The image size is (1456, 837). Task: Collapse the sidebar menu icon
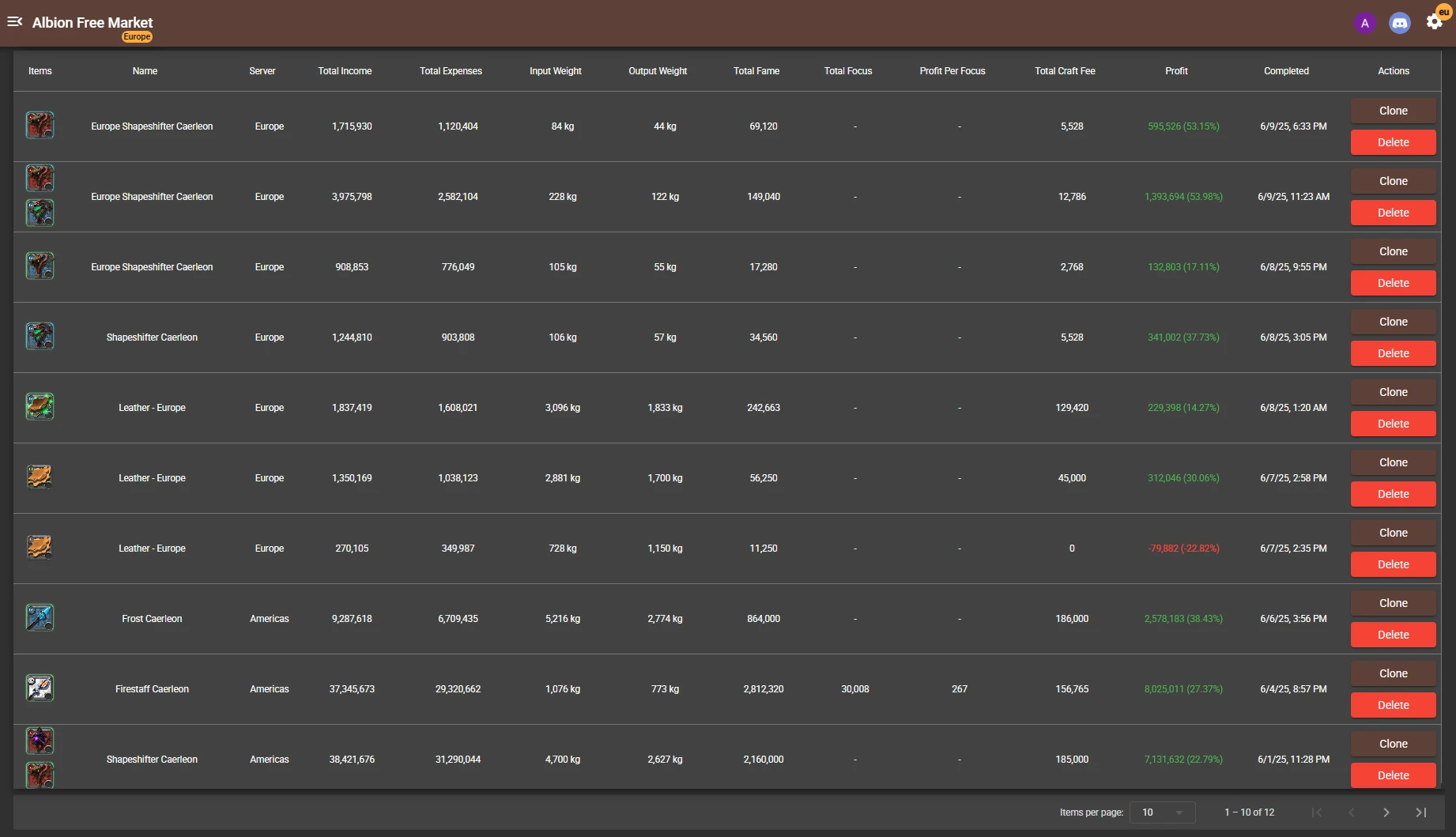pos(14,22)
